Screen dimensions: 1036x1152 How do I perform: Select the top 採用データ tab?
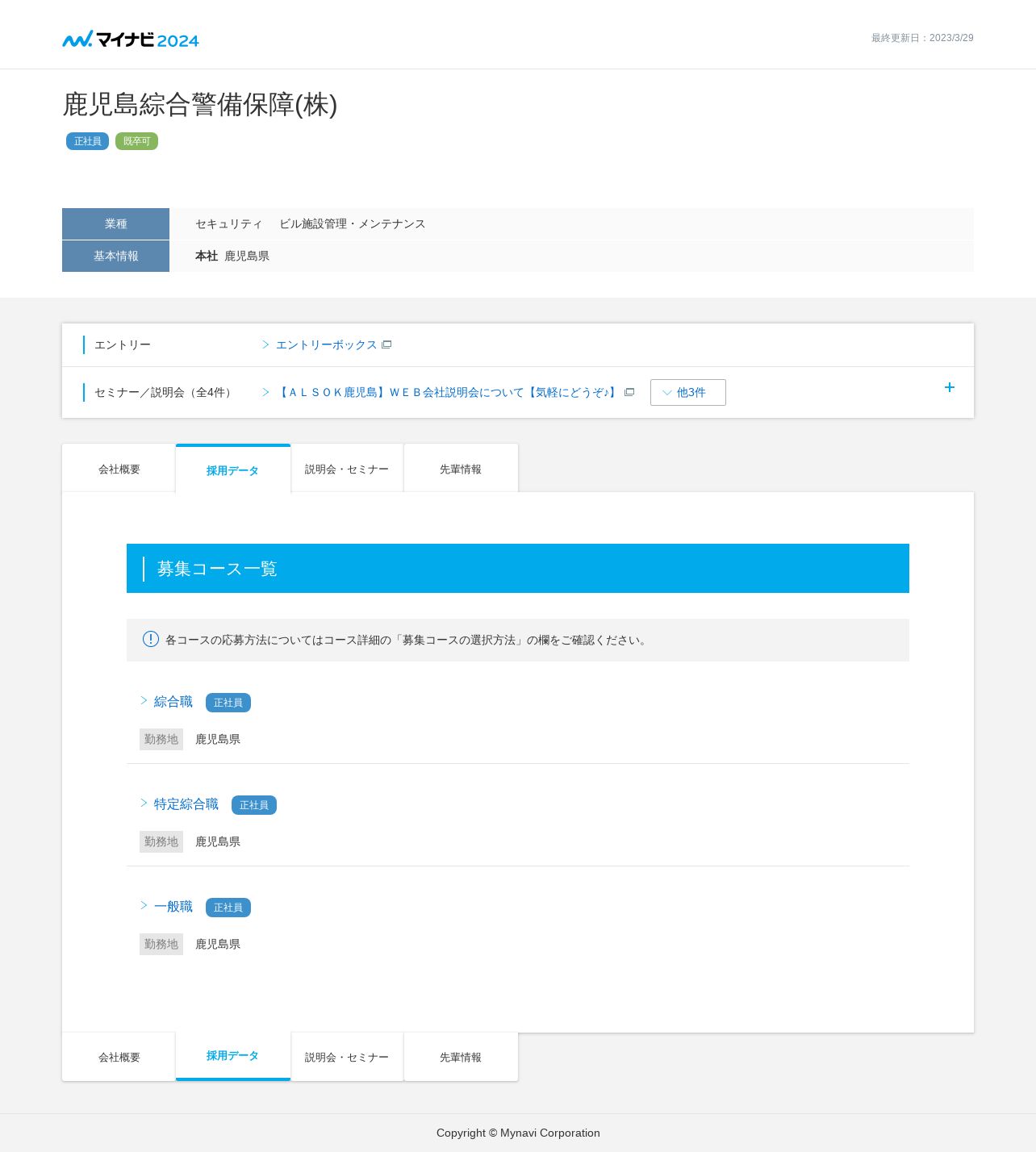point(233,470)
